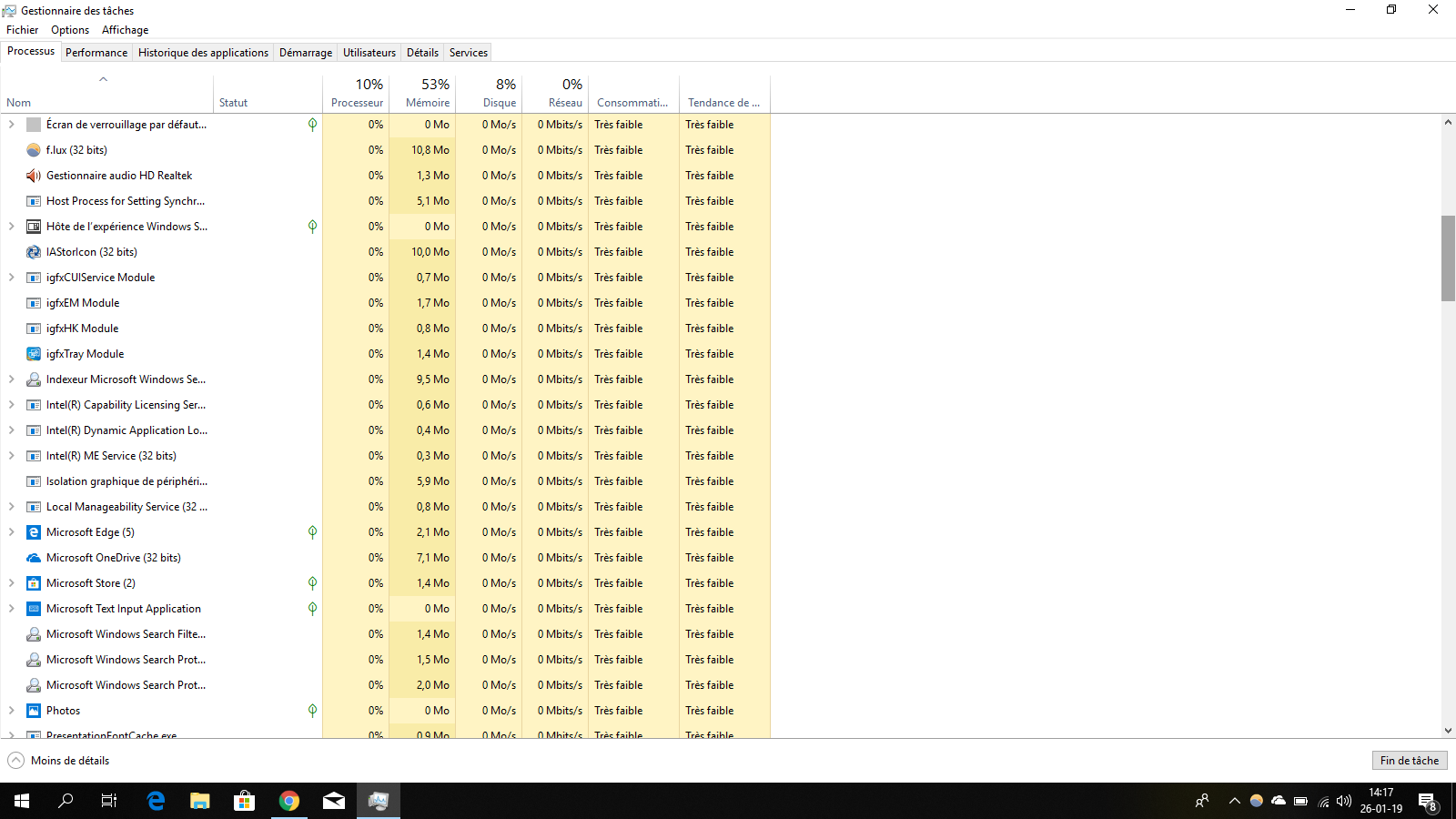Switch to the Détails tab
1456x819 pixels.
coord(422,53)
